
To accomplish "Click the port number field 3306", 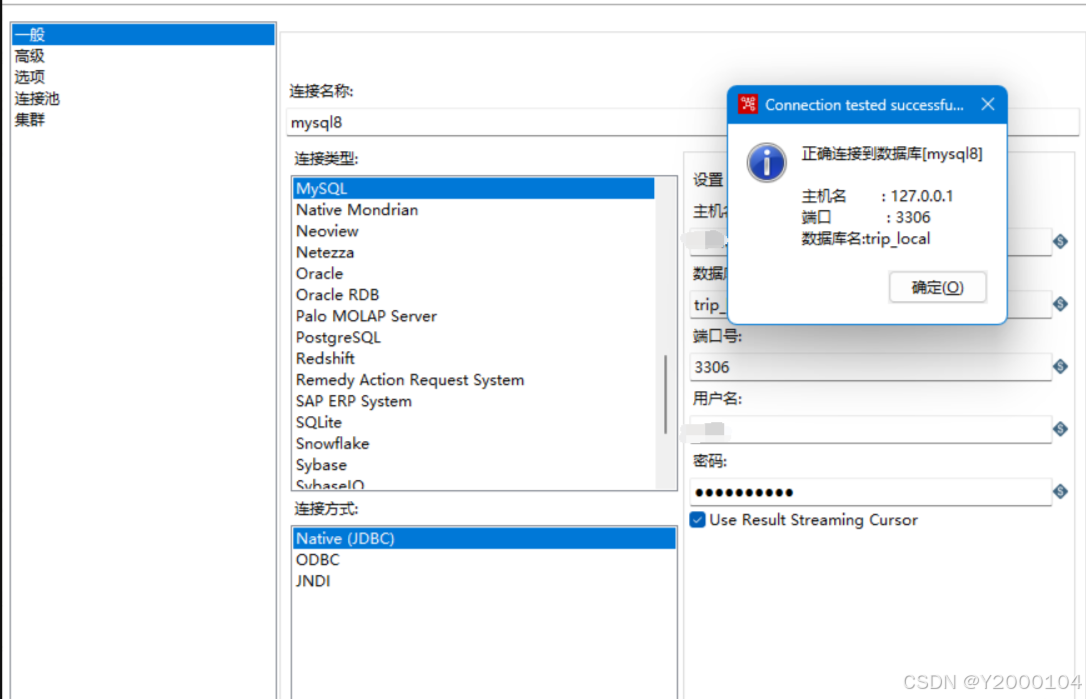I will pyautogui.click(x=871, y=366).
